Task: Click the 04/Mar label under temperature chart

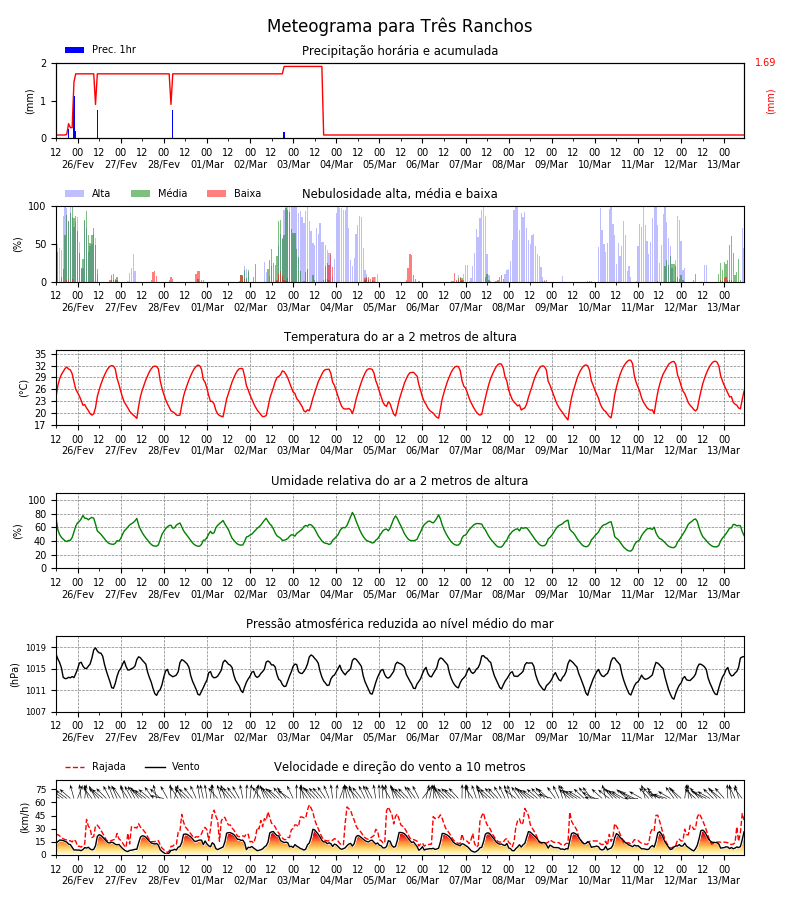Action: click(x=336, y=451)
